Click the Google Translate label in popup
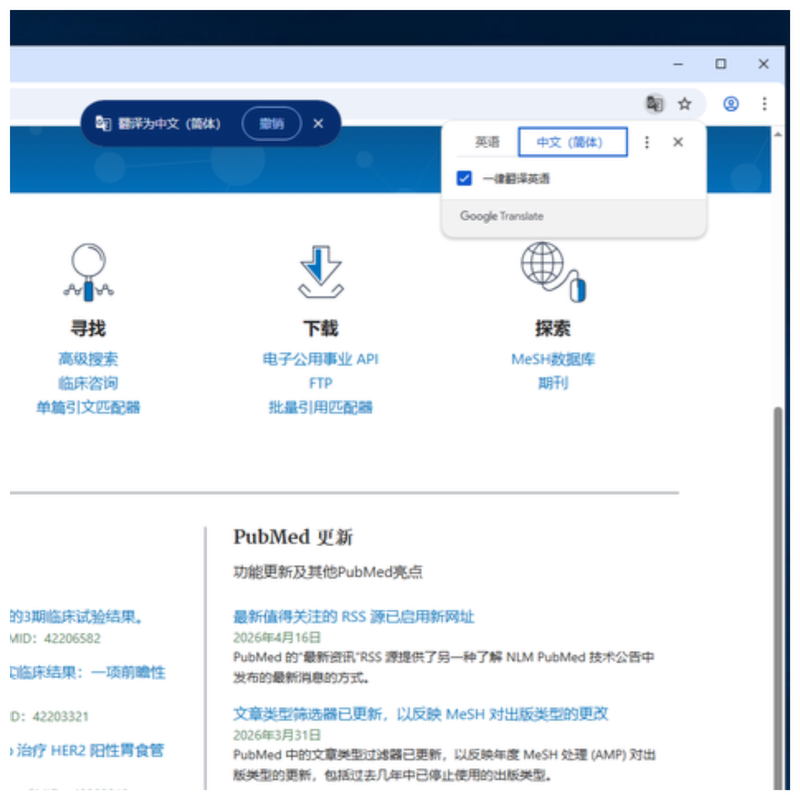 (502, 216)
